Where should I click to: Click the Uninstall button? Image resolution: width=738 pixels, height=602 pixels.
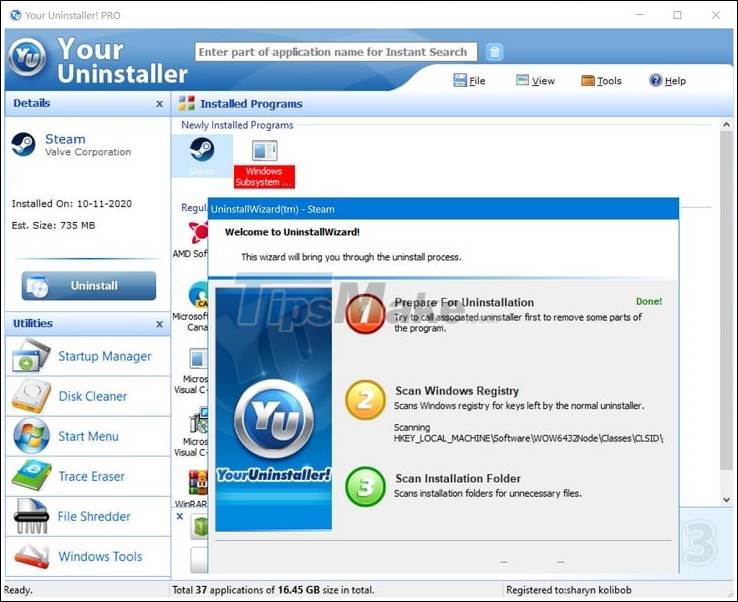point(89,286)
